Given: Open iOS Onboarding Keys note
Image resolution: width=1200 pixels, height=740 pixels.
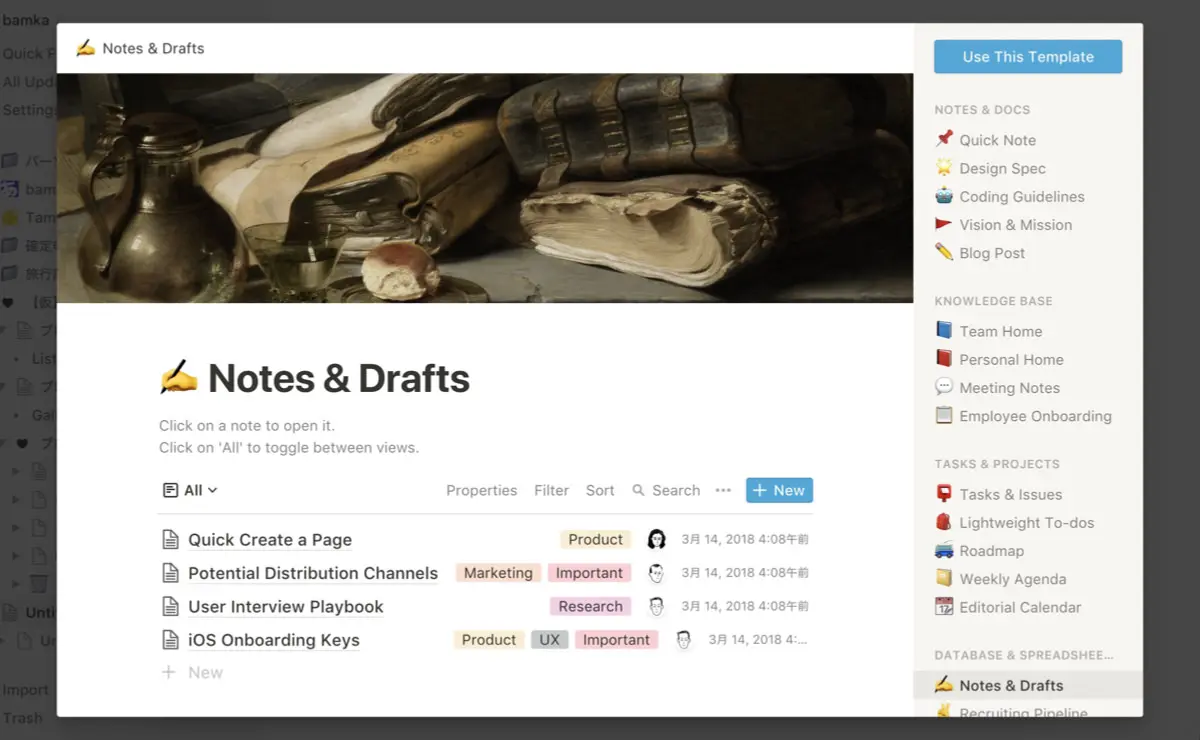Looking at the screenshot, I should pos(274,640).
